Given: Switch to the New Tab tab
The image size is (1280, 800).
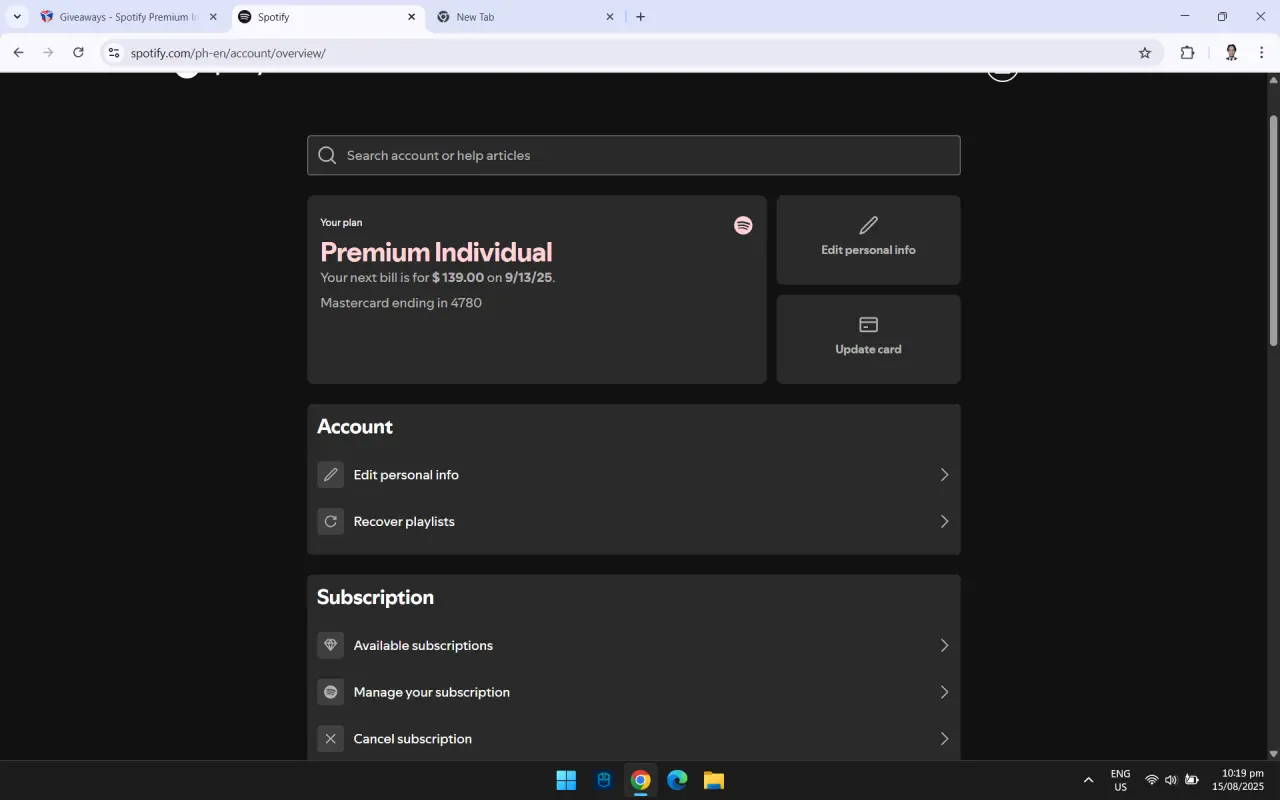Looking at the screenshot, I should pyautogui.click(x=526, y=17).
